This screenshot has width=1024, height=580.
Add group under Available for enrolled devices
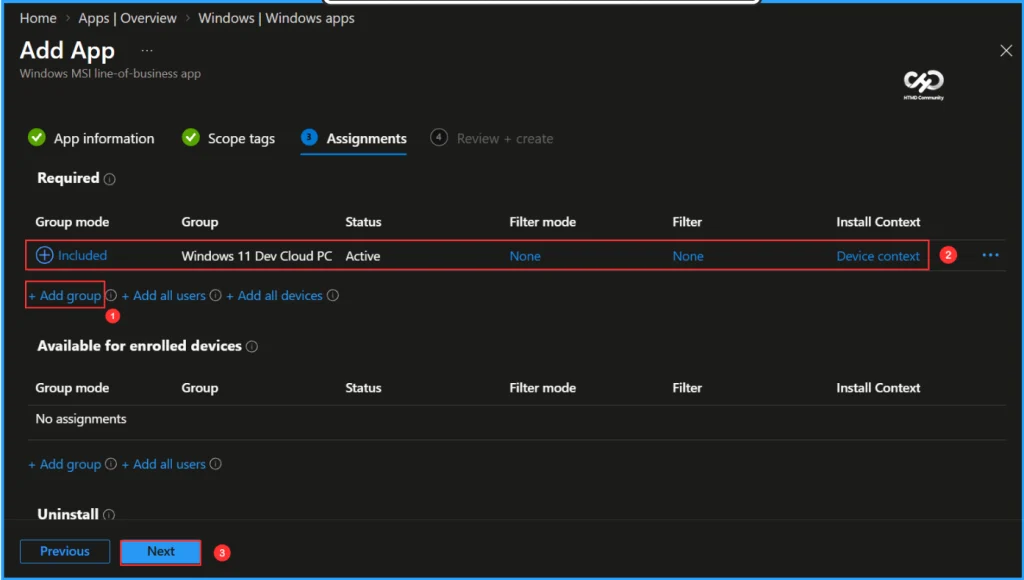pos(65,464)
